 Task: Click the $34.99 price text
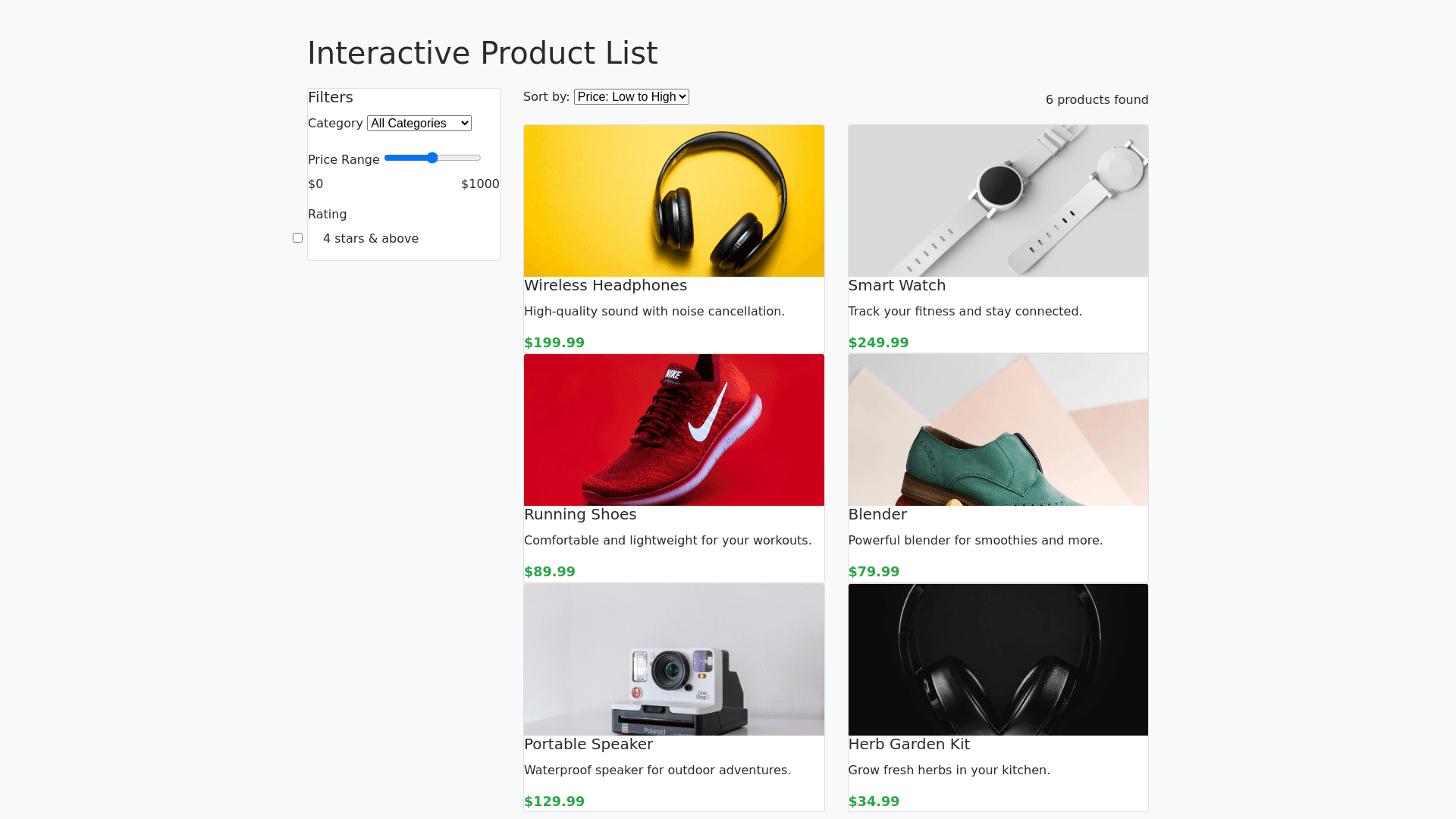pos(874,802)
